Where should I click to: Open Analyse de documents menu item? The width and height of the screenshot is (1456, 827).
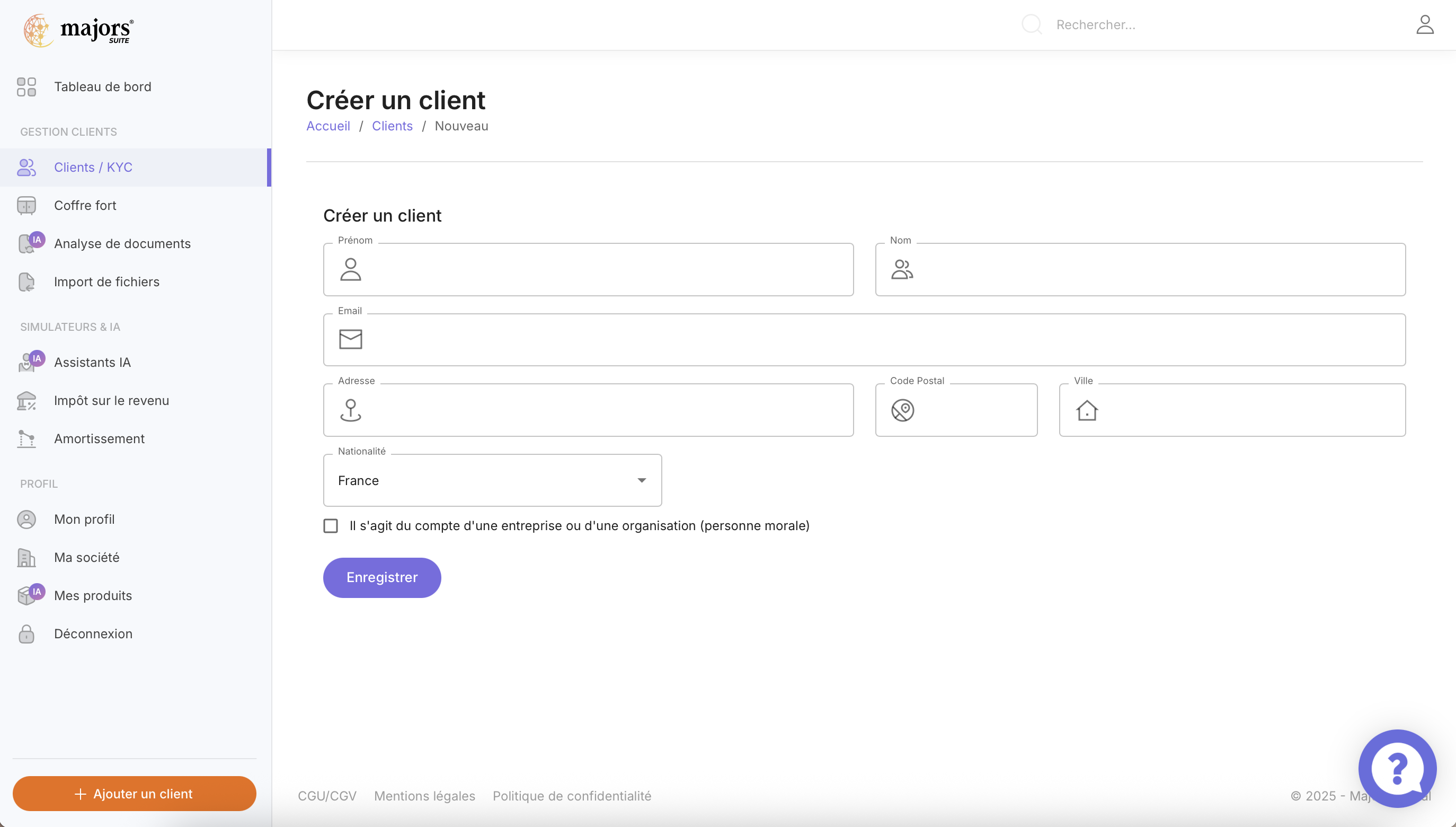(122, 244)
